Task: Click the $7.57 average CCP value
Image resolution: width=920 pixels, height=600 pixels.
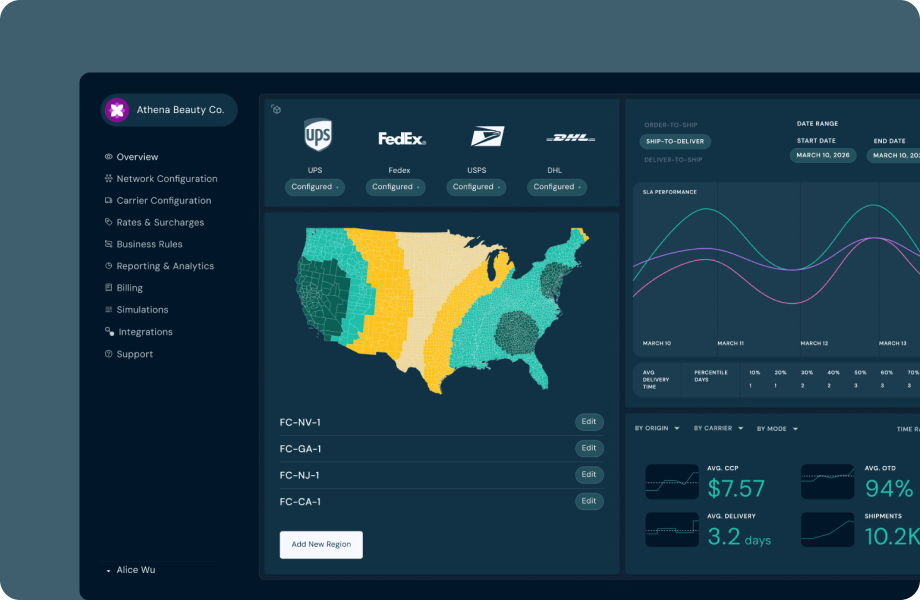Action: [x=736, y=489]
